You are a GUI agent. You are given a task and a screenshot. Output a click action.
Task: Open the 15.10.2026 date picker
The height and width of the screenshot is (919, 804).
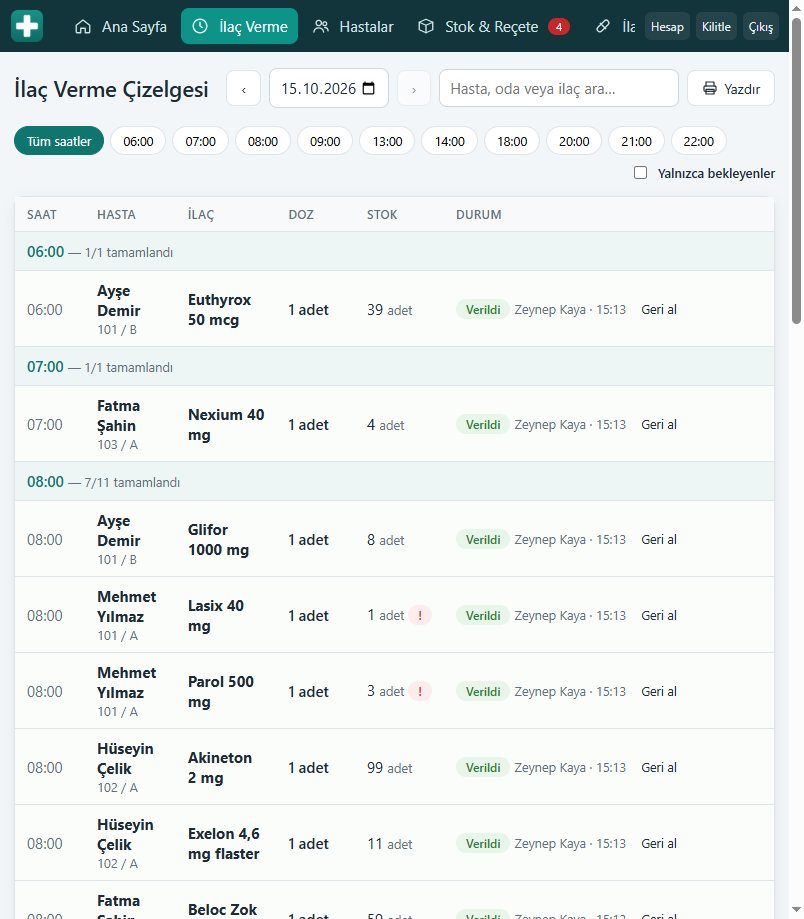tap(329, 89)
